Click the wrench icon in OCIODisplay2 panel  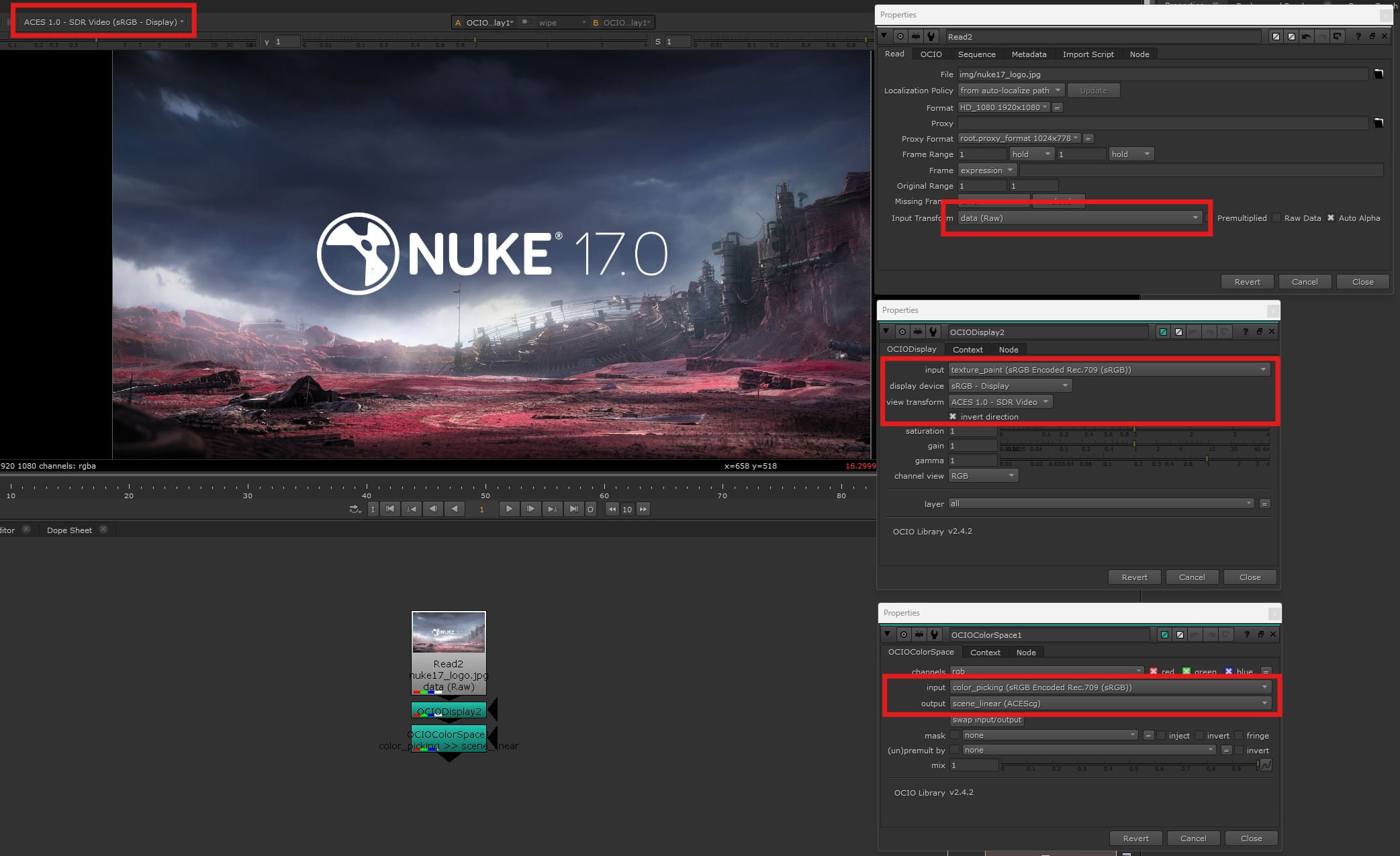tap(933, 332)
